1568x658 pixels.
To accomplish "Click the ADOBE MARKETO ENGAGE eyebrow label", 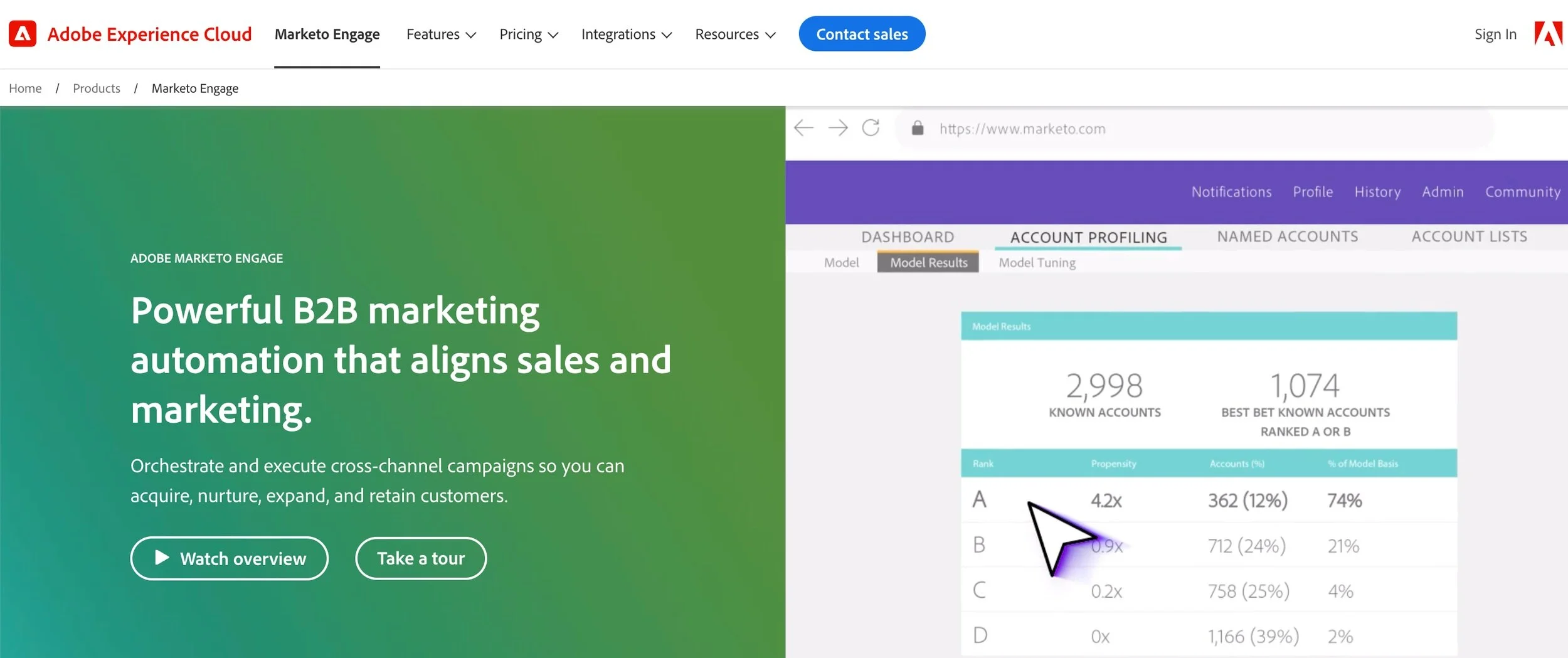I will [x=206, y=258].
